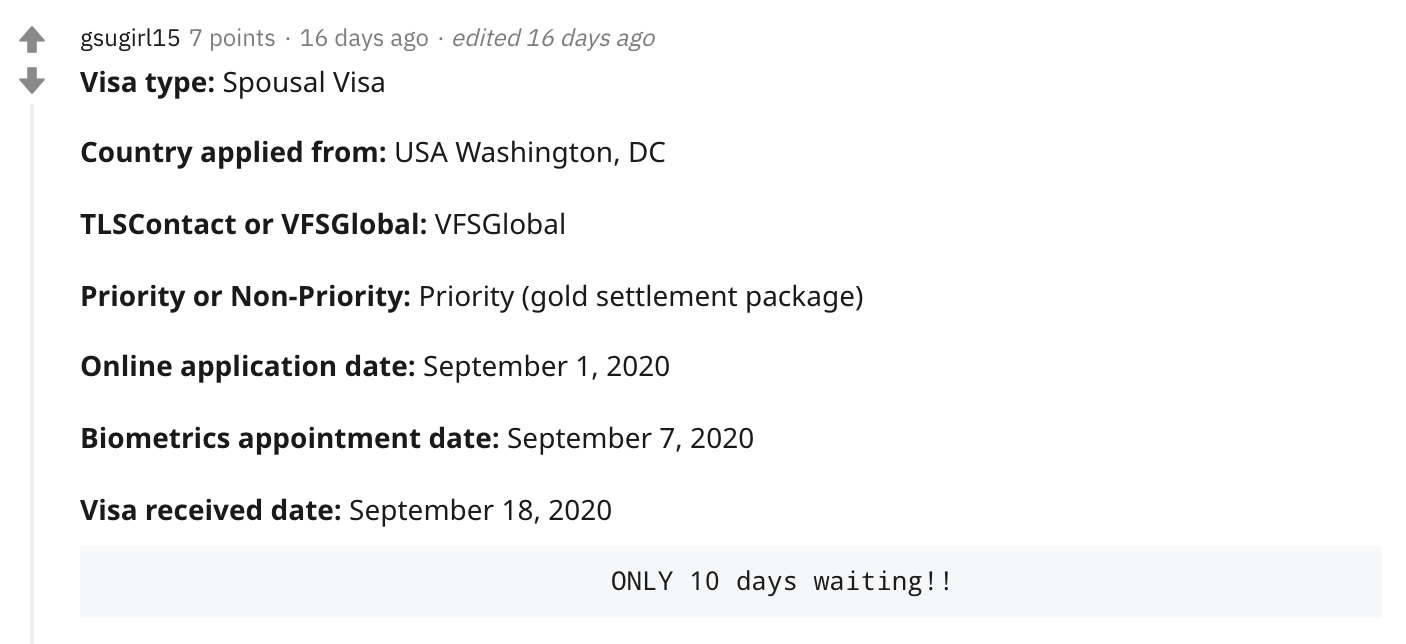Click the edited 16 days ago label
Screen dimensions: 1406x644
553,38
